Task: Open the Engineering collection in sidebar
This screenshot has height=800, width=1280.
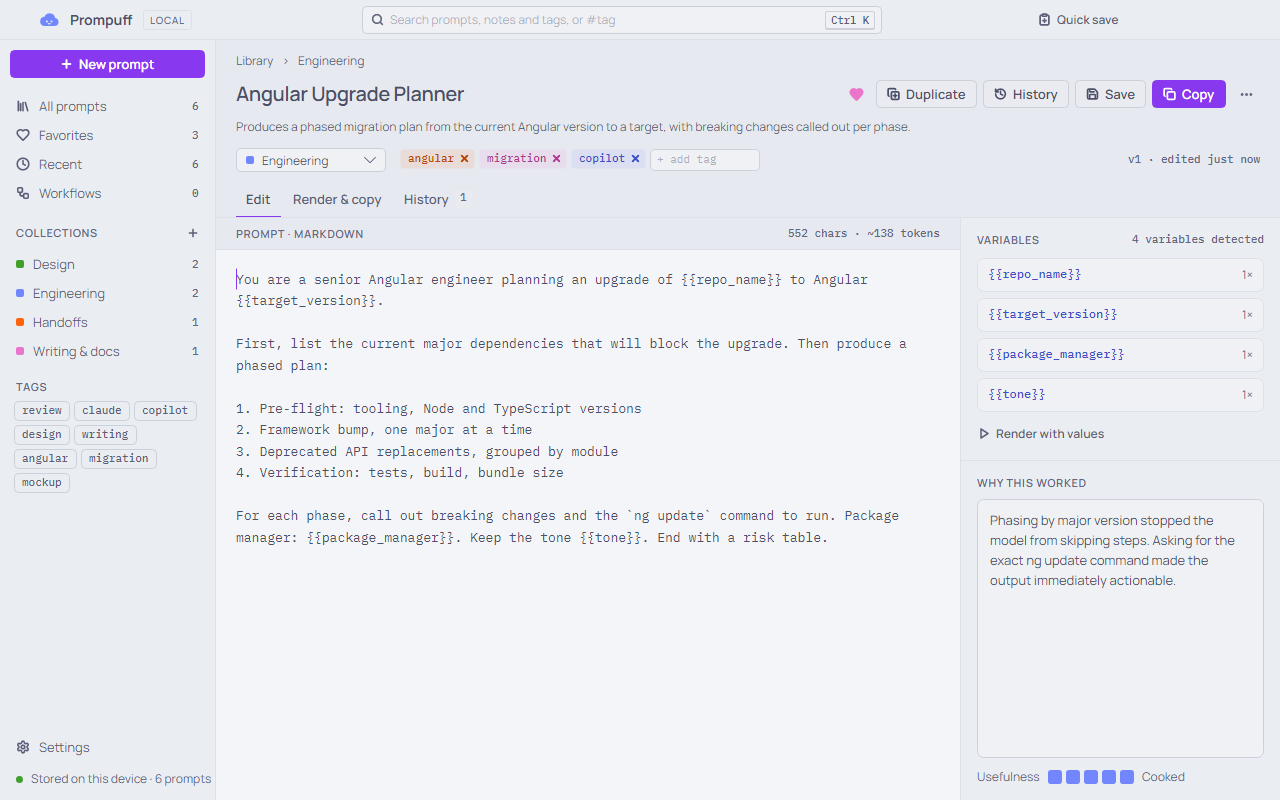Action: click(x=107, y=293)
